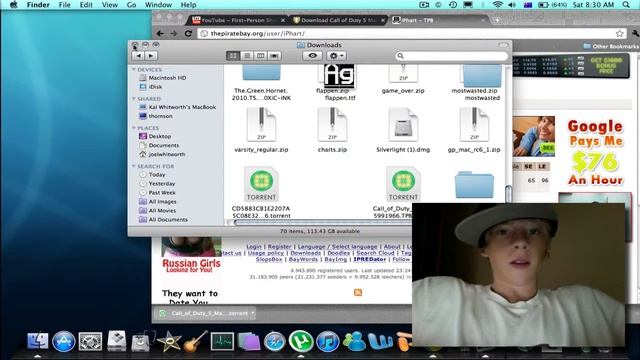Image resolution: width=640 pixels, height=360 pixels.
Task: Open Finder from the Dock
Action: pos(38,341)
